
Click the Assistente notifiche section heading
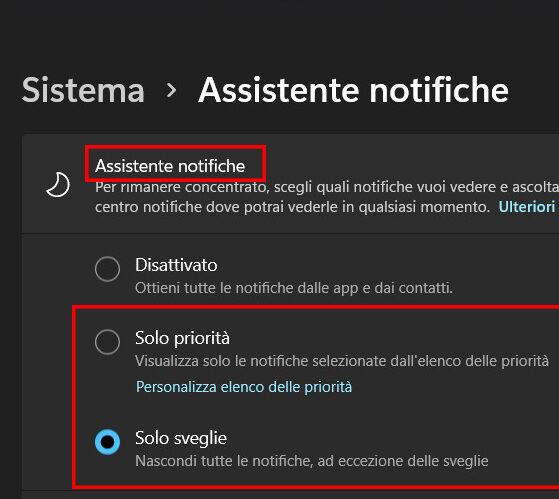pyautogui.click(x=170, y=166)
